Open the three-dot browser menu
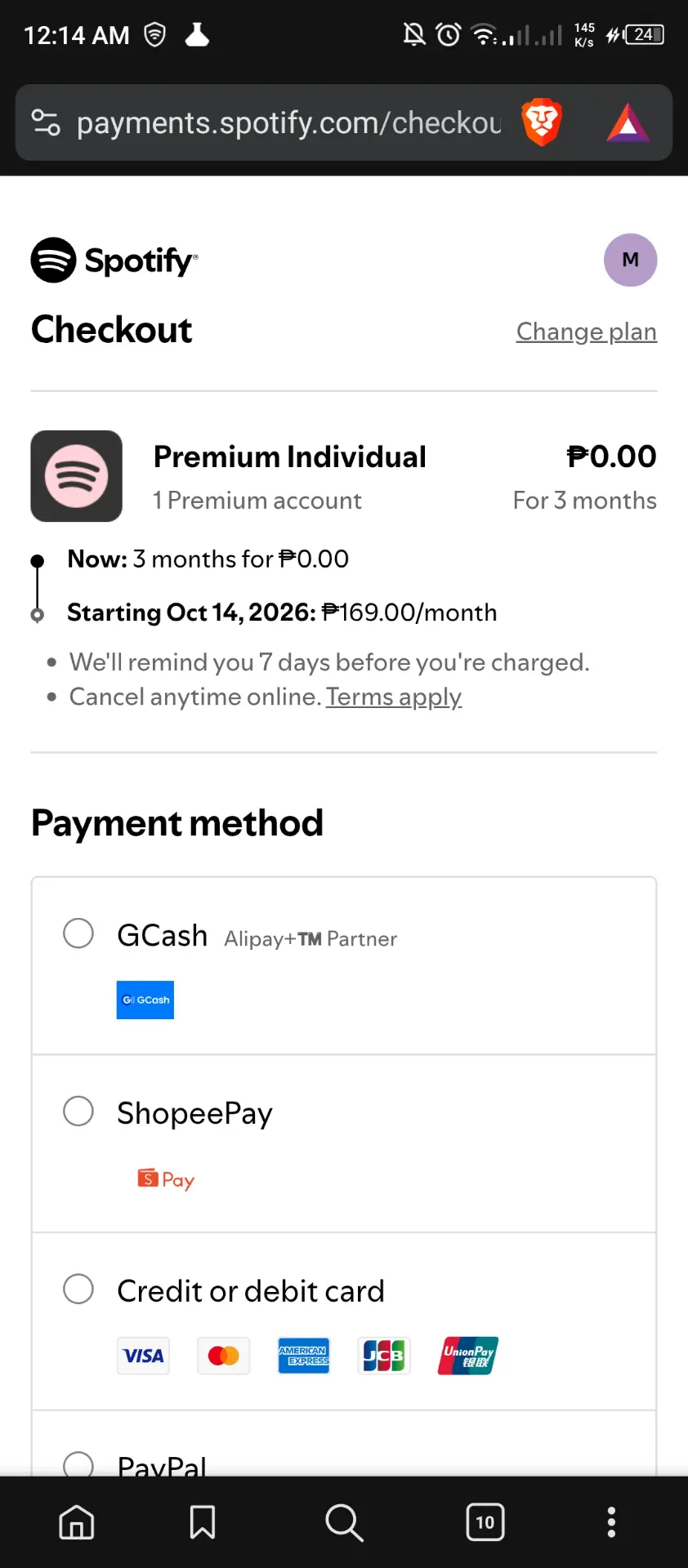 click(611, 1522)
